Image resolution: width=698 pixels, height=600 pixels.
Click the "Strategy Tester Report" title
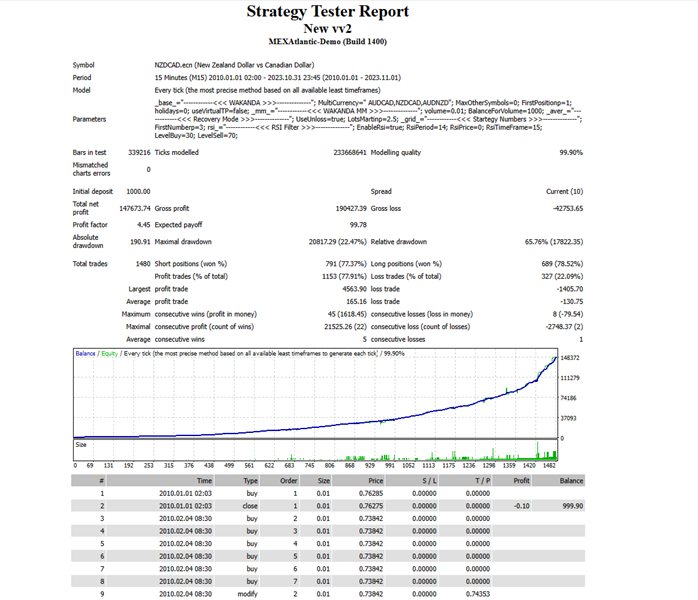(328, 11)
